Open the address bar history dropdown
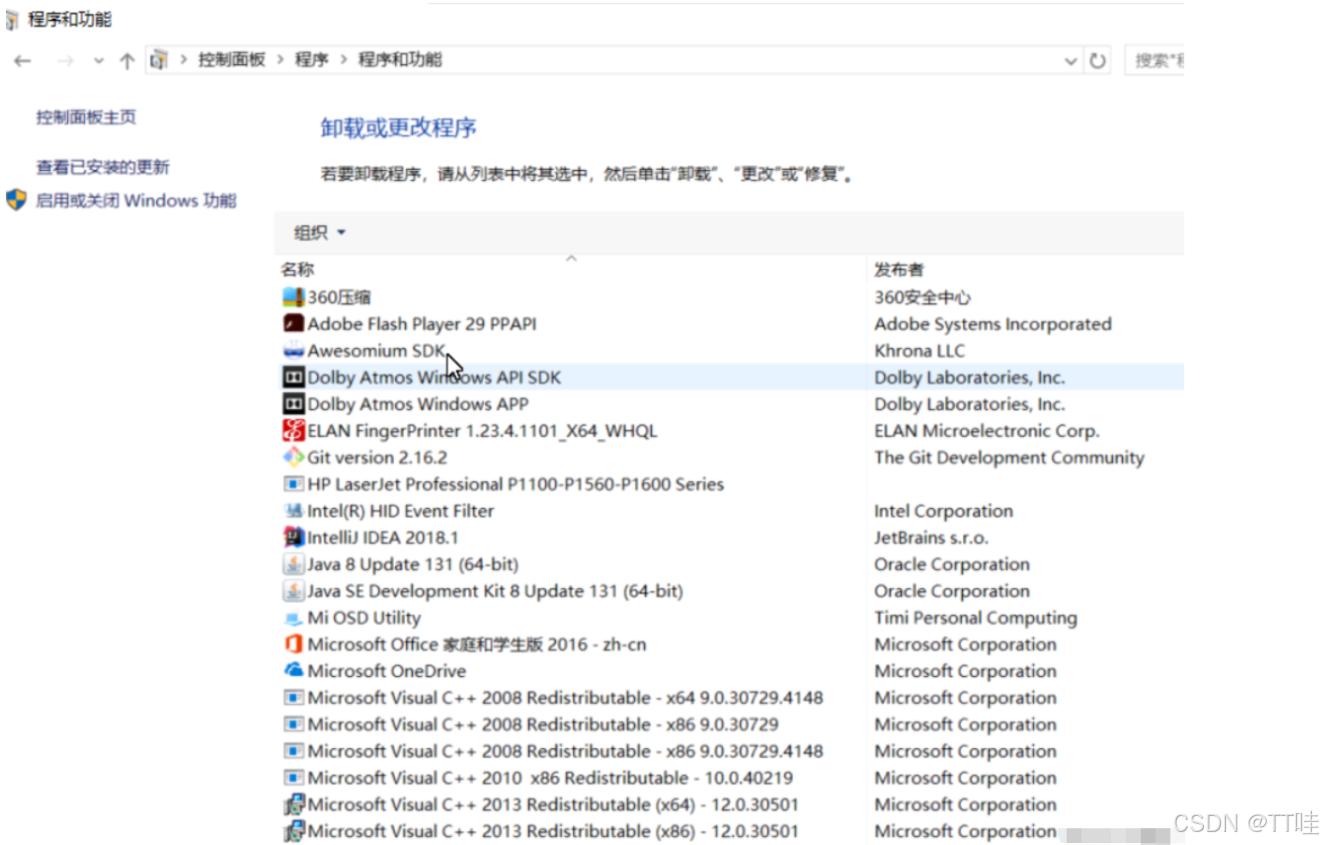The width and height of the screenshot is (1323, 845). 1071,61
